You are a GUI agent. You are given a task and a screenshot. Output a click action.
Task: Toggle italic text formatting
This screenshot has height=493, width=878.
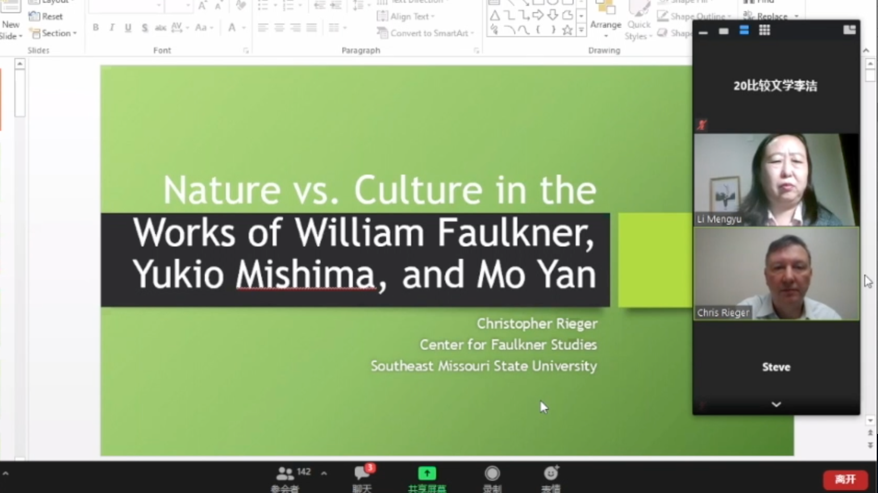[x=112, y=28]
